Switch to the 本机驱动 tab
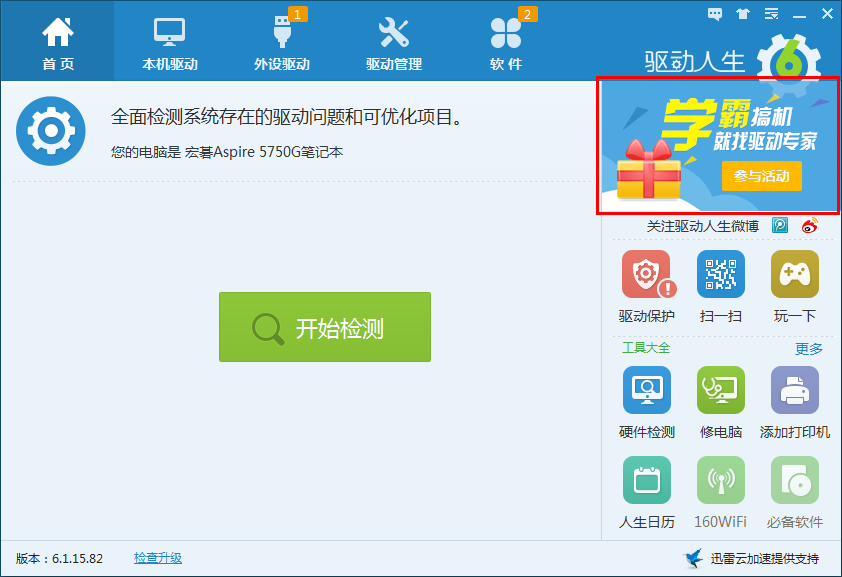 [170, 41]
